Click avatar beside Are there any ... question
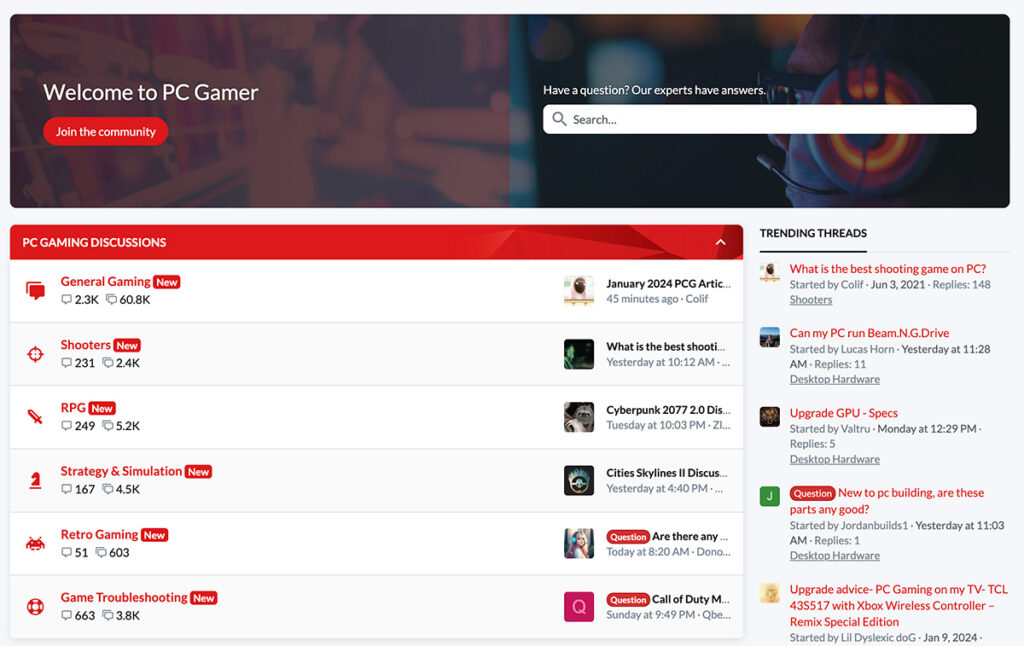The height and width of the screenshot is (646, 1024). pyautogui.click(x=579, y=543)
